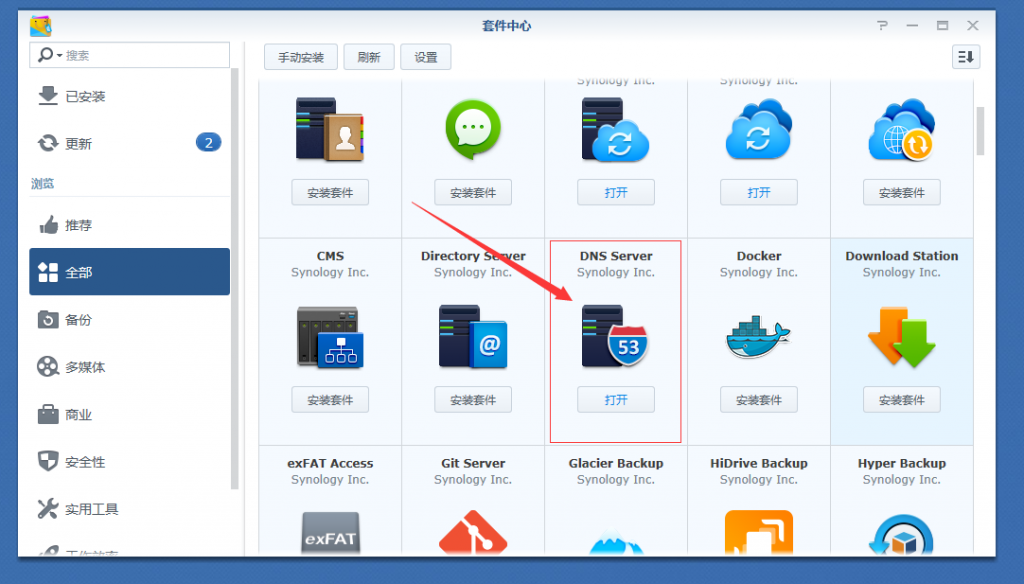Install the CMS package
Image resolution: width=1024 pixels, height=584 pixels.
pyautogui.click(x=330, y=399)
